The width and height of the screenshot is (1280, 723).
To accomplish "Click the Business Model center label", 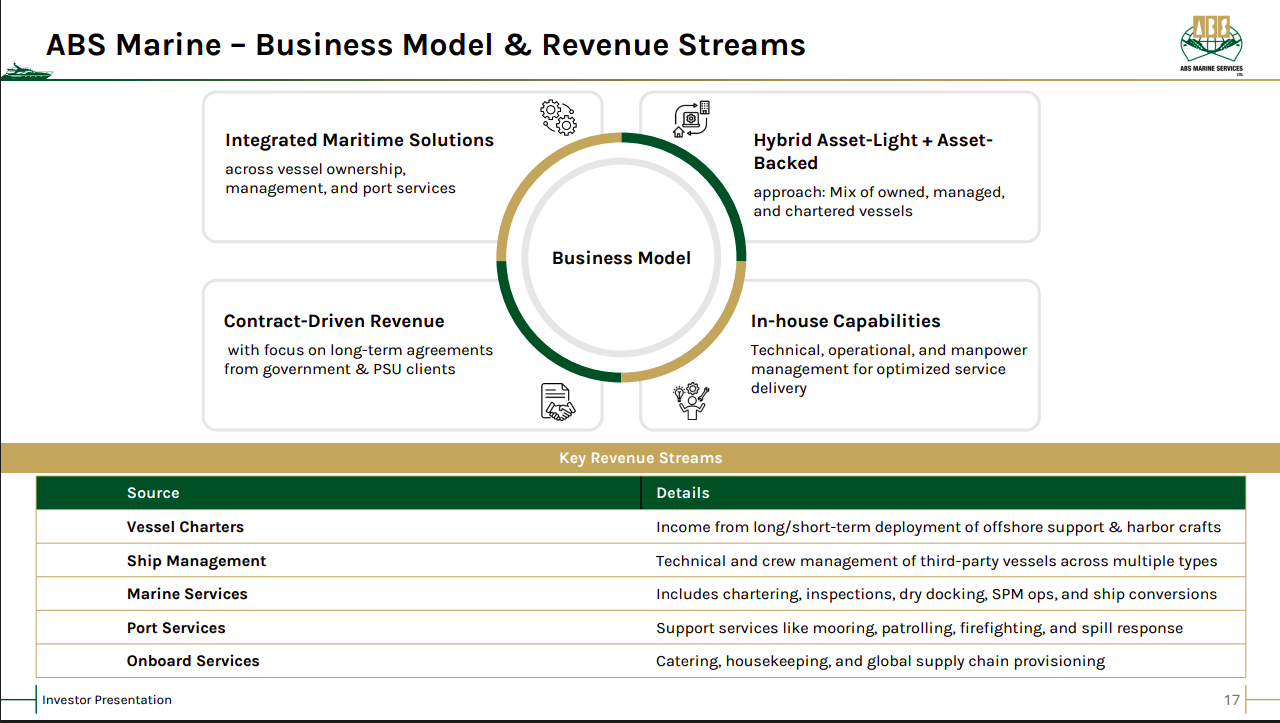I will (x=621, y=258).
